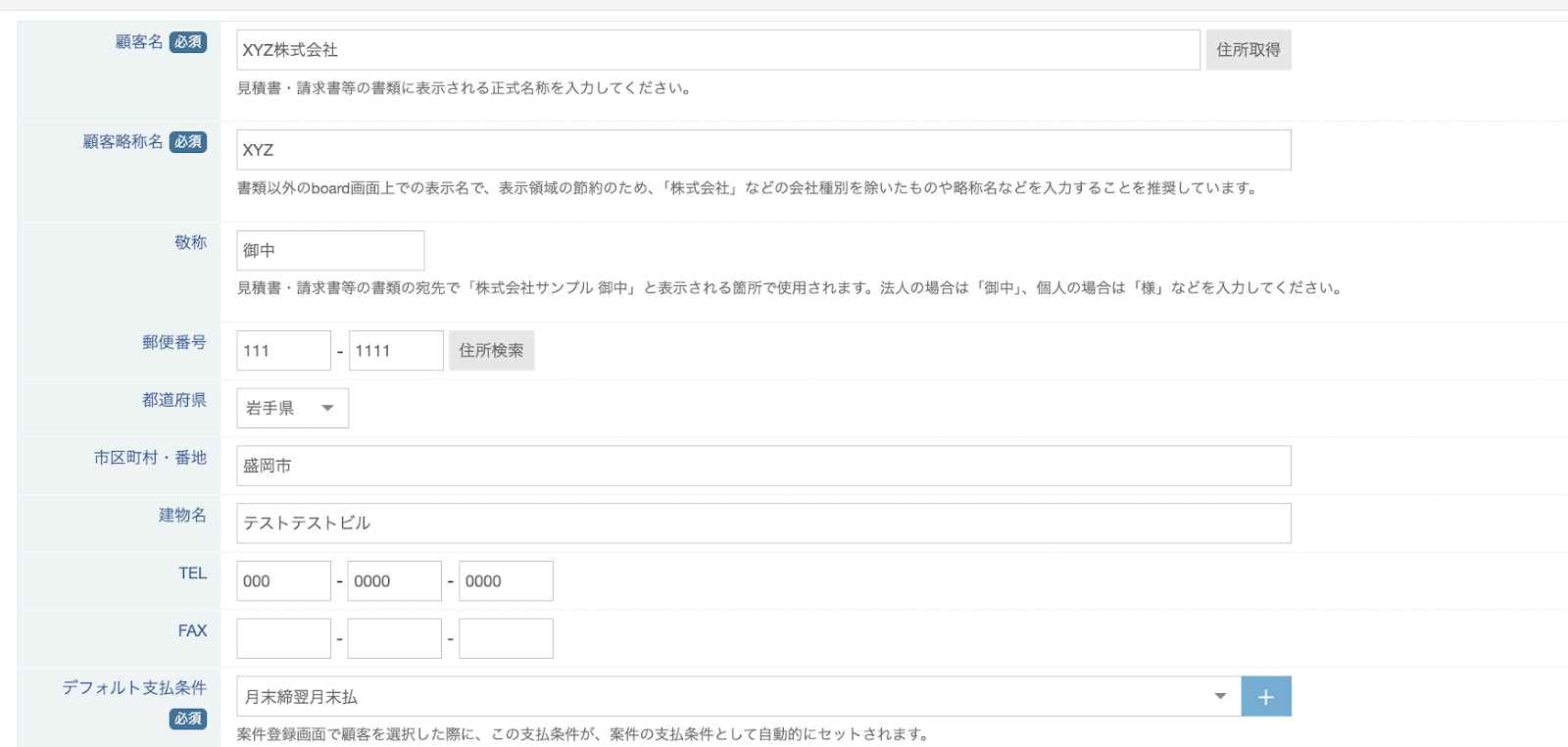Click the 郵便番号 field label

pyautogui.click(x=173, y=342)
